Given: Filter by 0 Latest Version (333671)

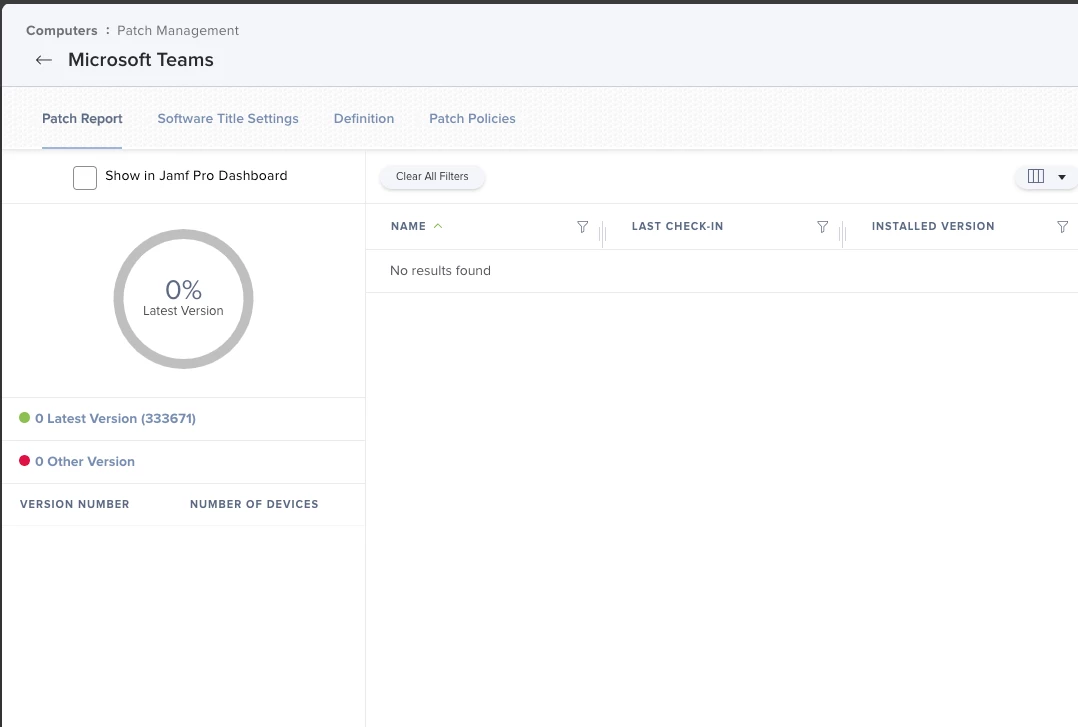Looking at the screenshot, I should coord(116,418).
